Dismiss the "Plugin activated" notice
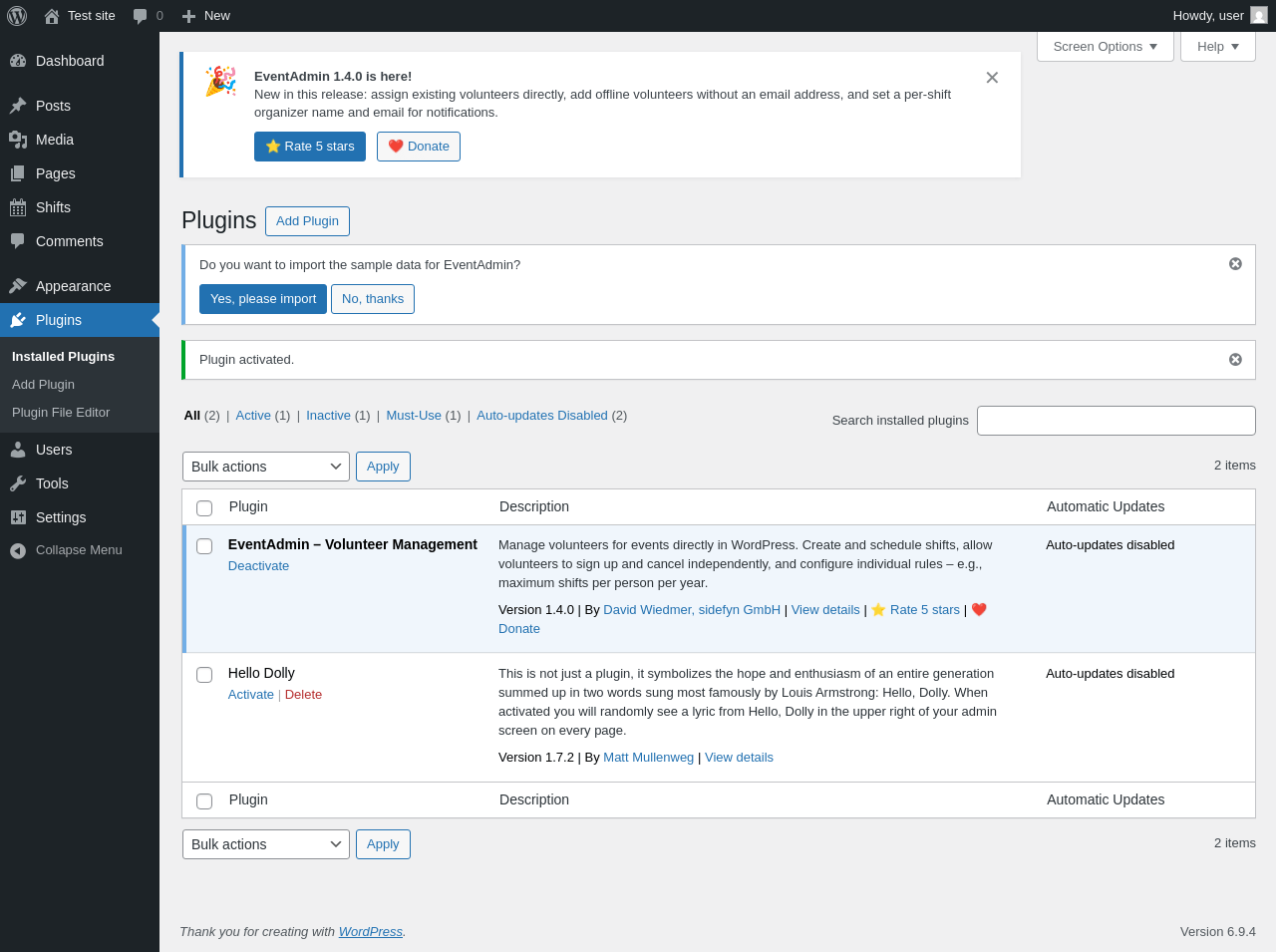This screenshot has width=1276, height=952. pyautogui.click(x=1235, y=360)
